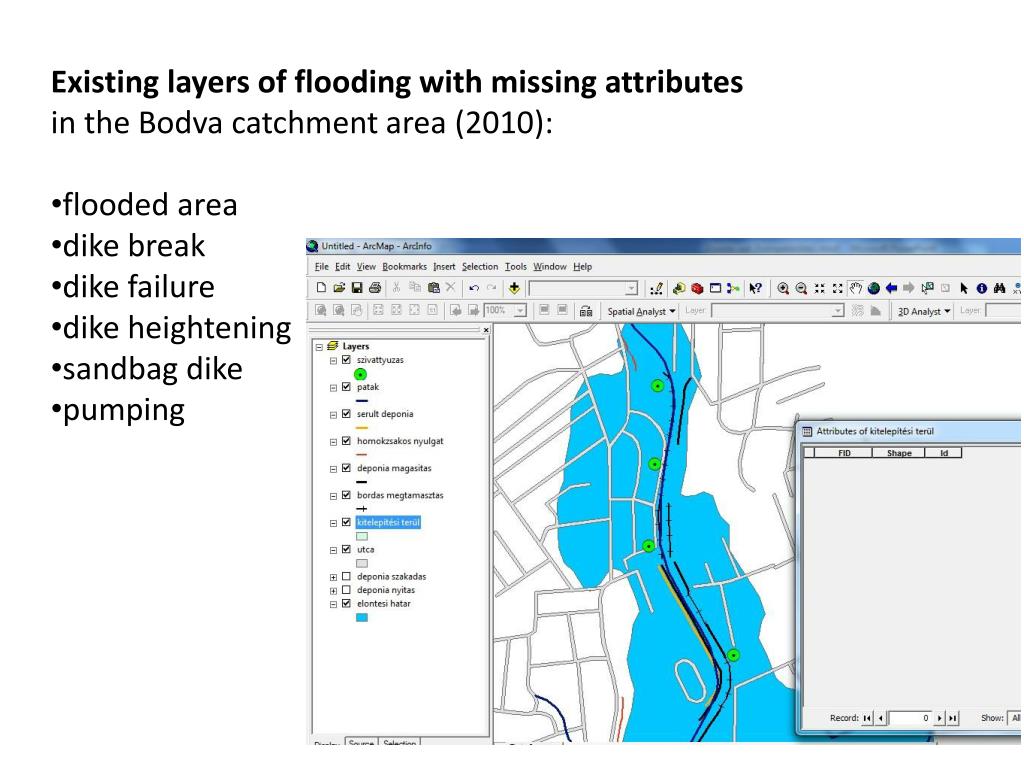Toggle visibility of patak layer
This screenshot has height=768, width=1024.
tap(346, 387)
